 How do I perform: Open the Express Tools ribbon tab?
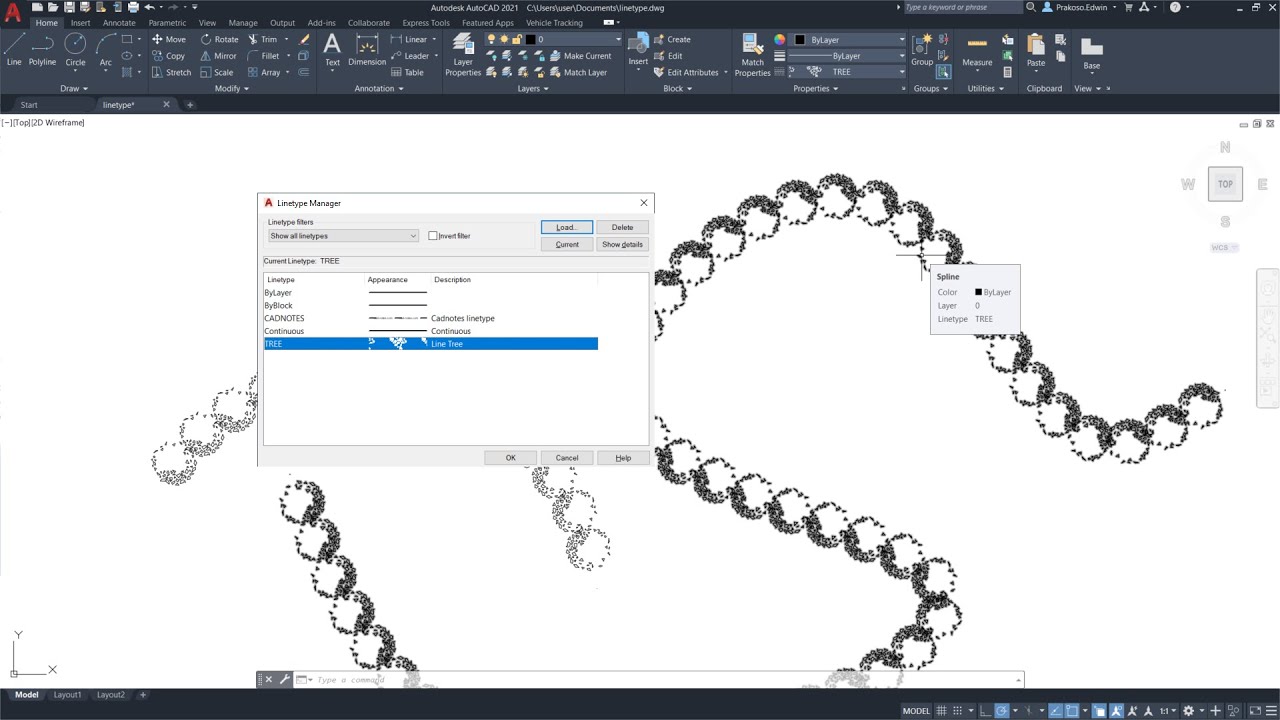coord(426,23)
